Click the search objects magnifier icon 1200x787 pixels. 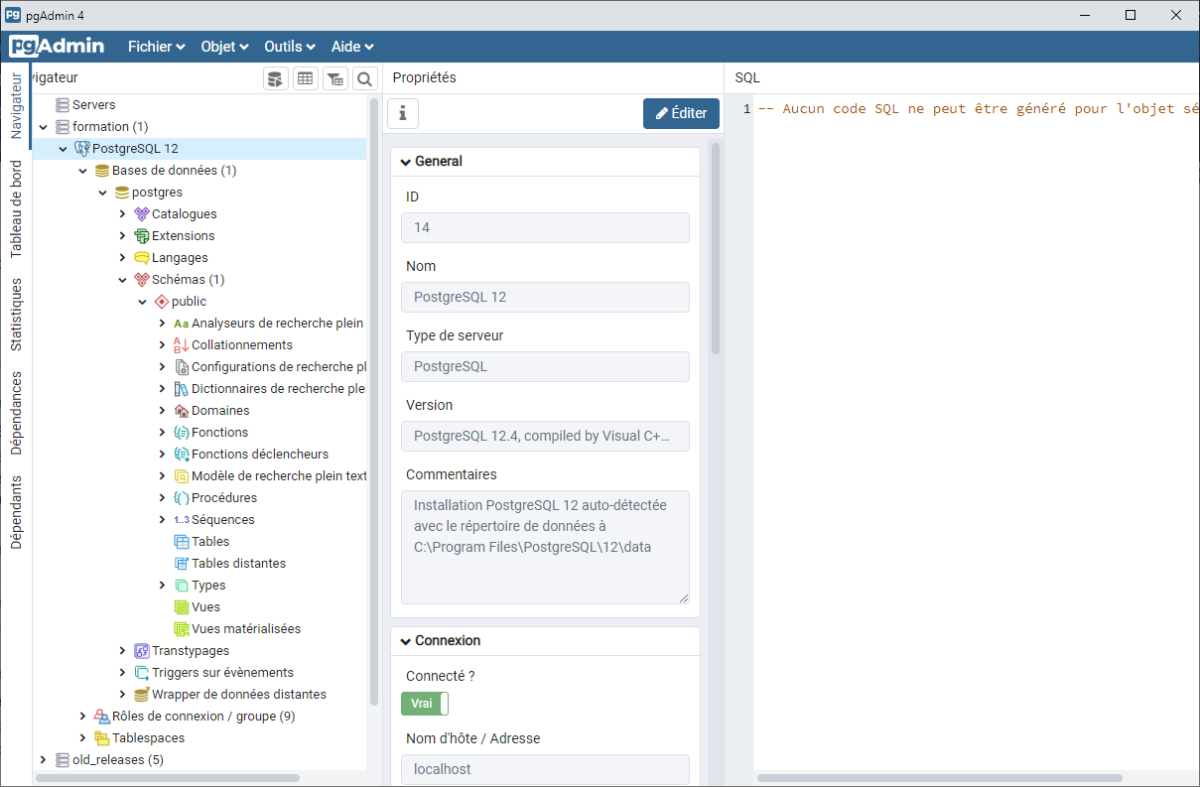[x=364, y=78]
